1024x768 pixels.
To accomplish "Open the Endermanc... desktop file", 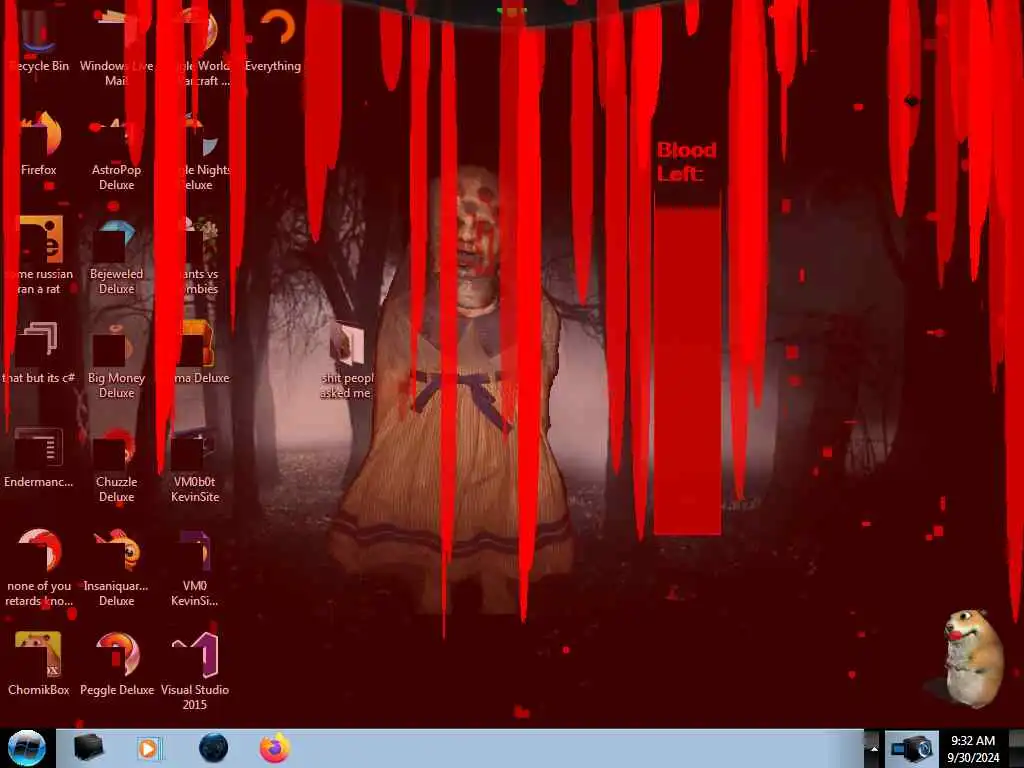I will point(39,457).
